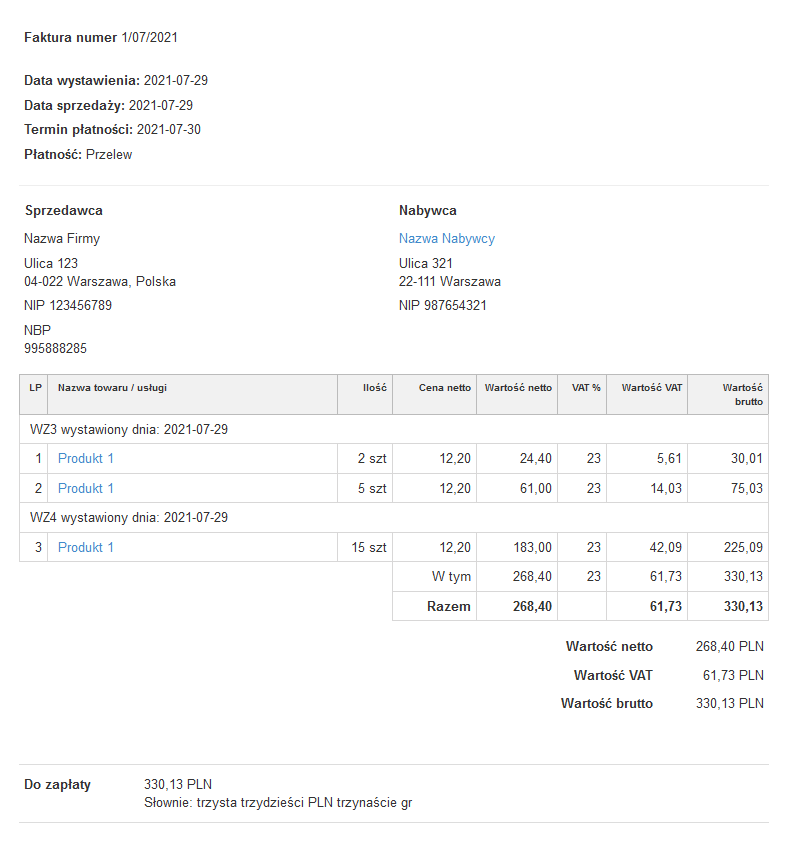Click VAT value 42,09
The height and width of the screenshot is (863, 793).
[665, 547]
